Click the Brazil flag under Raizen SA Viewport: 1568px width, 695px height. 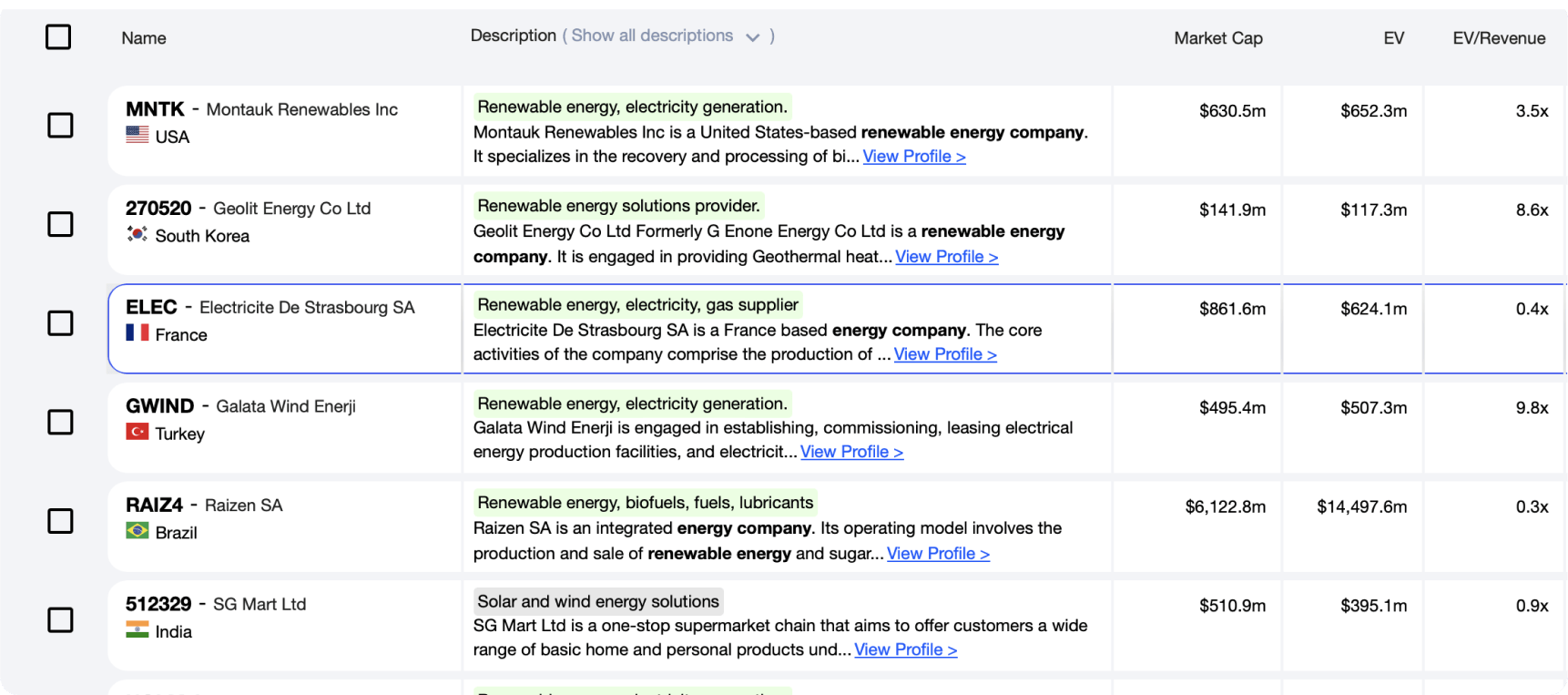click(137, 531)
